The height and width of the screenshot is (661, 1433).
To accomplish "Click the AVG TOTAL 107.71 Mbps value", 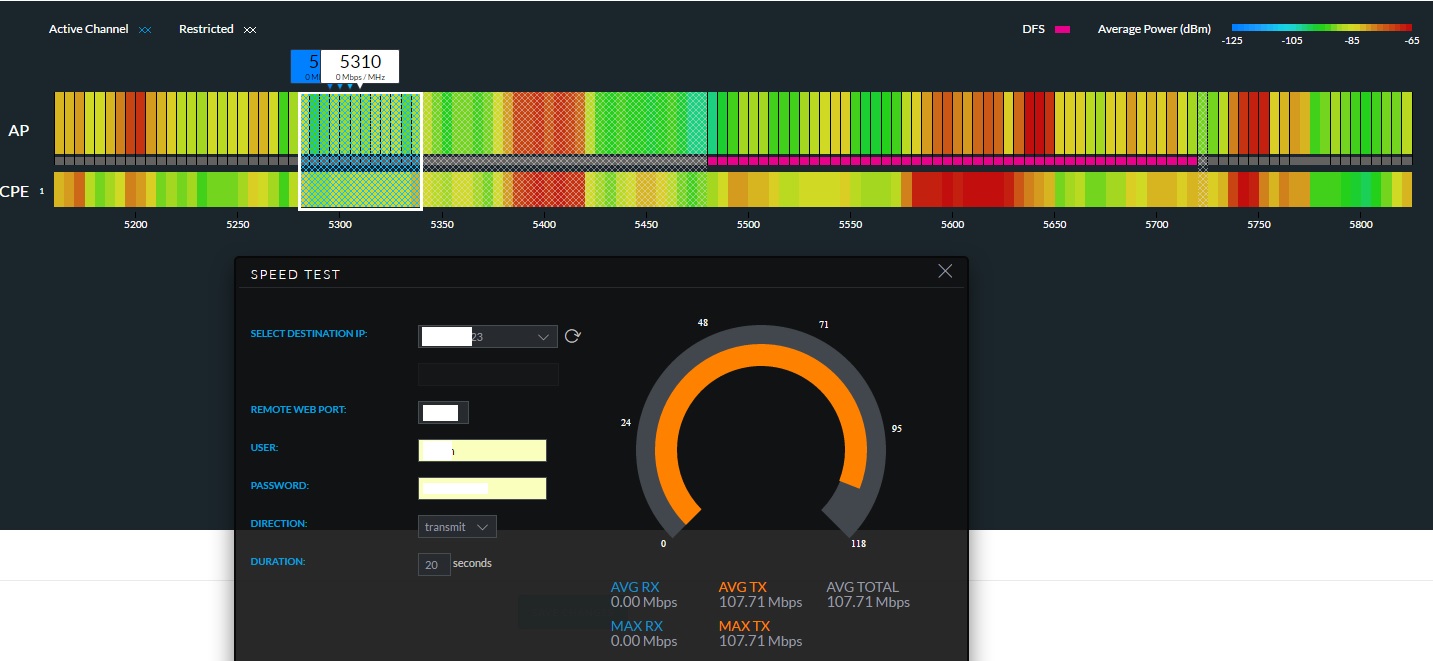I will pos(868,602).
